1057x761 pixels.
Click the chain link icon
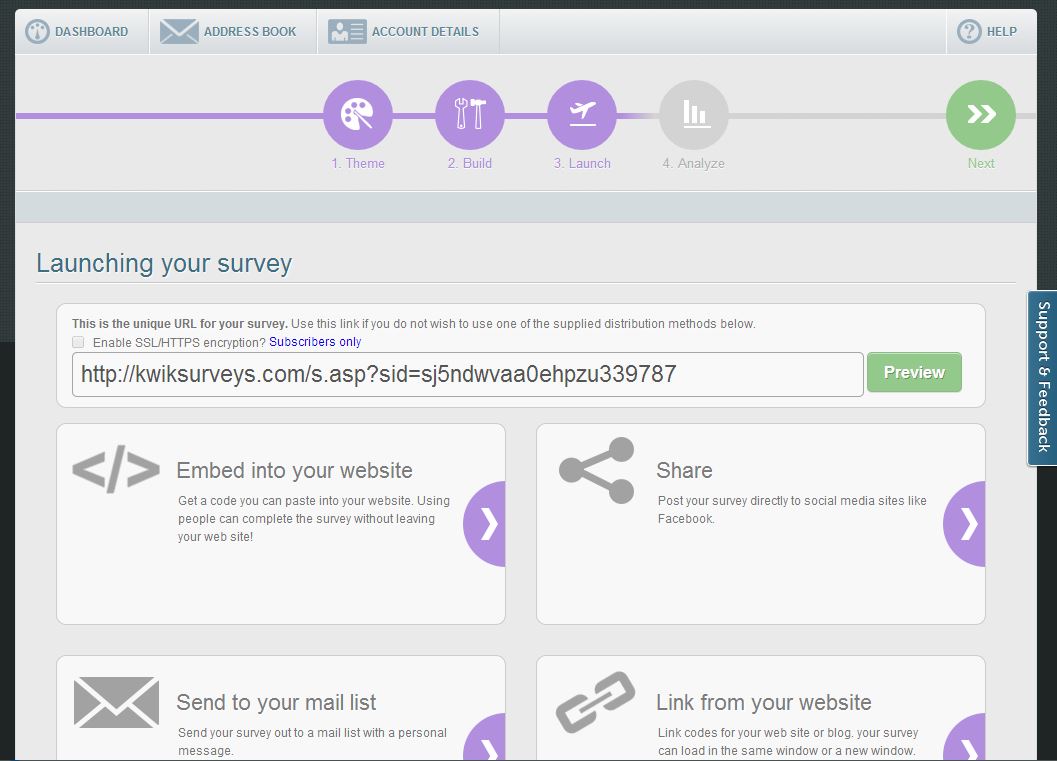(596, 702)
